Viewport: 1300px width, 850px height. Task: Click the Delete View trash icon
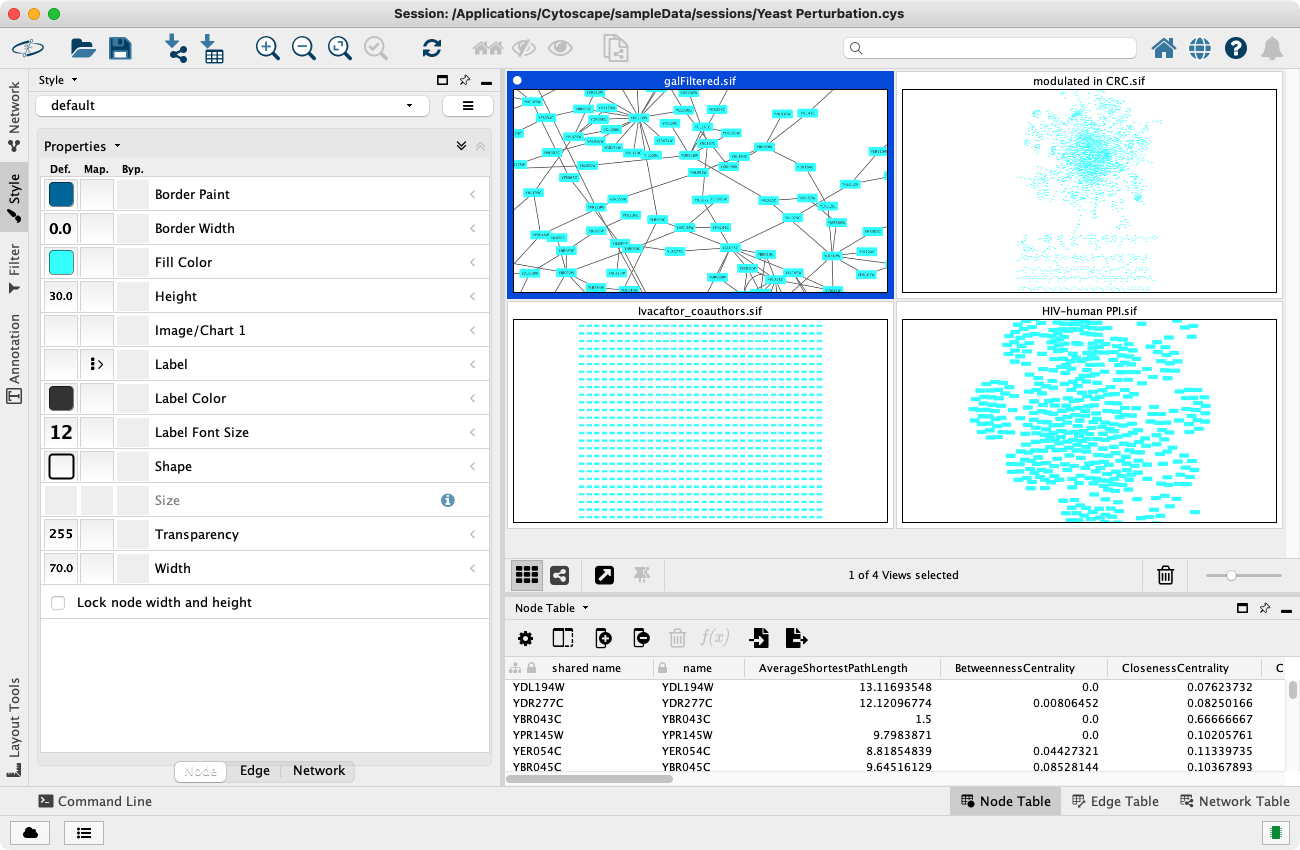1165,575
